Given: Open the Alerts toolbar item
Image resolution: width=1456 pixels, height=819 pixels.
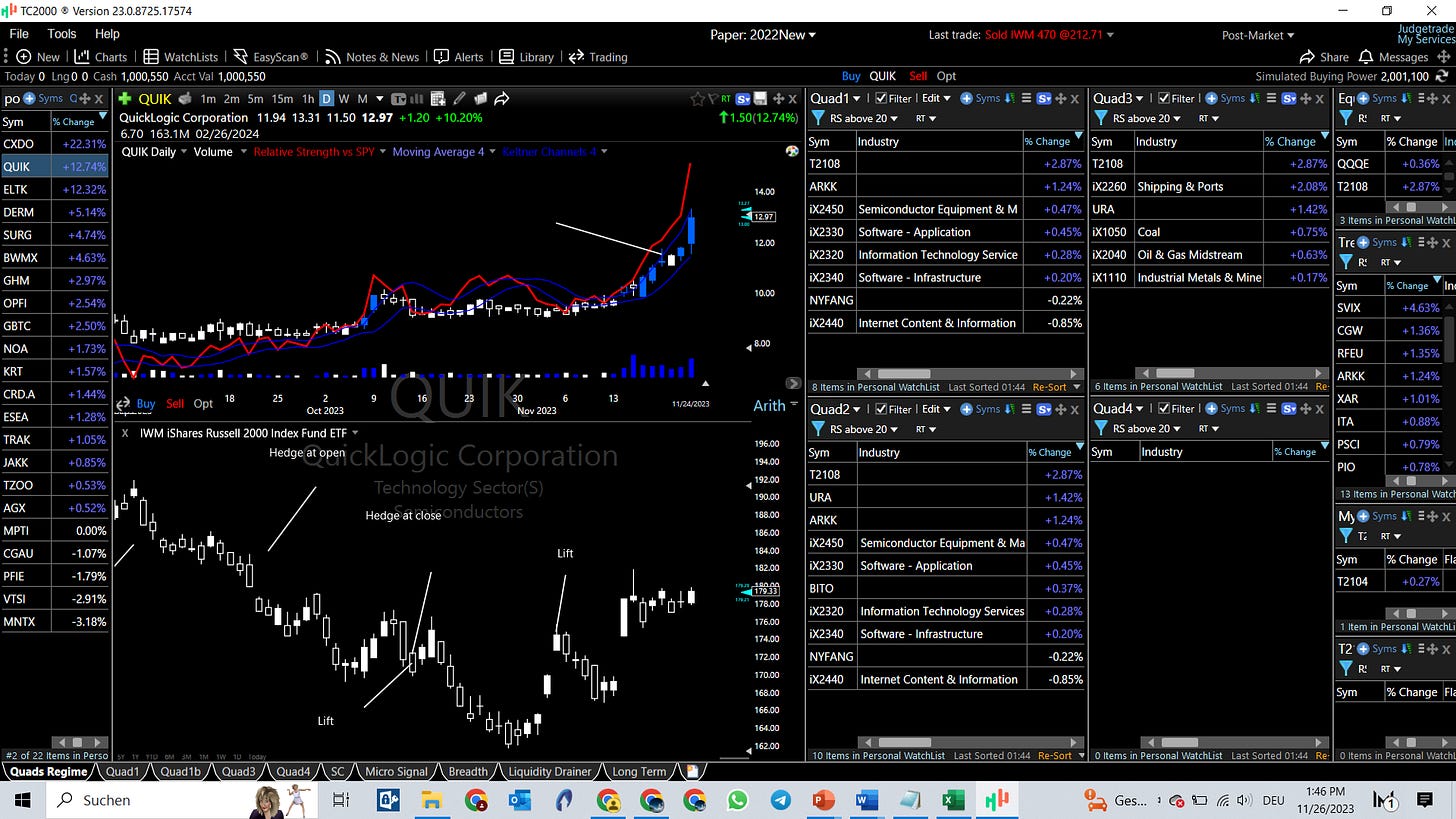Looking at the screenshot, I should click(x=458, y=57).
